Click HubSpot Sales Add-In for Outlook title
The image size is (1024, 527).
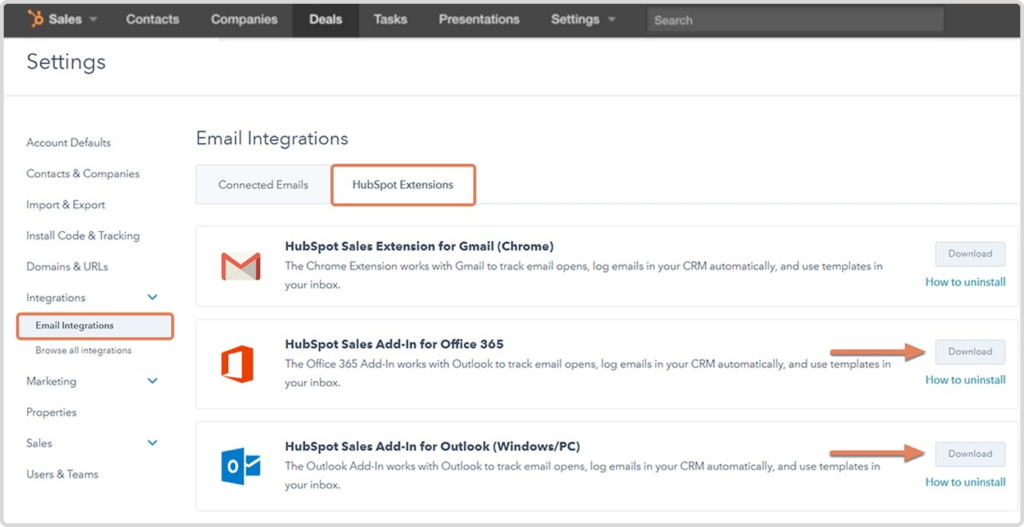[x=432, y=447]
